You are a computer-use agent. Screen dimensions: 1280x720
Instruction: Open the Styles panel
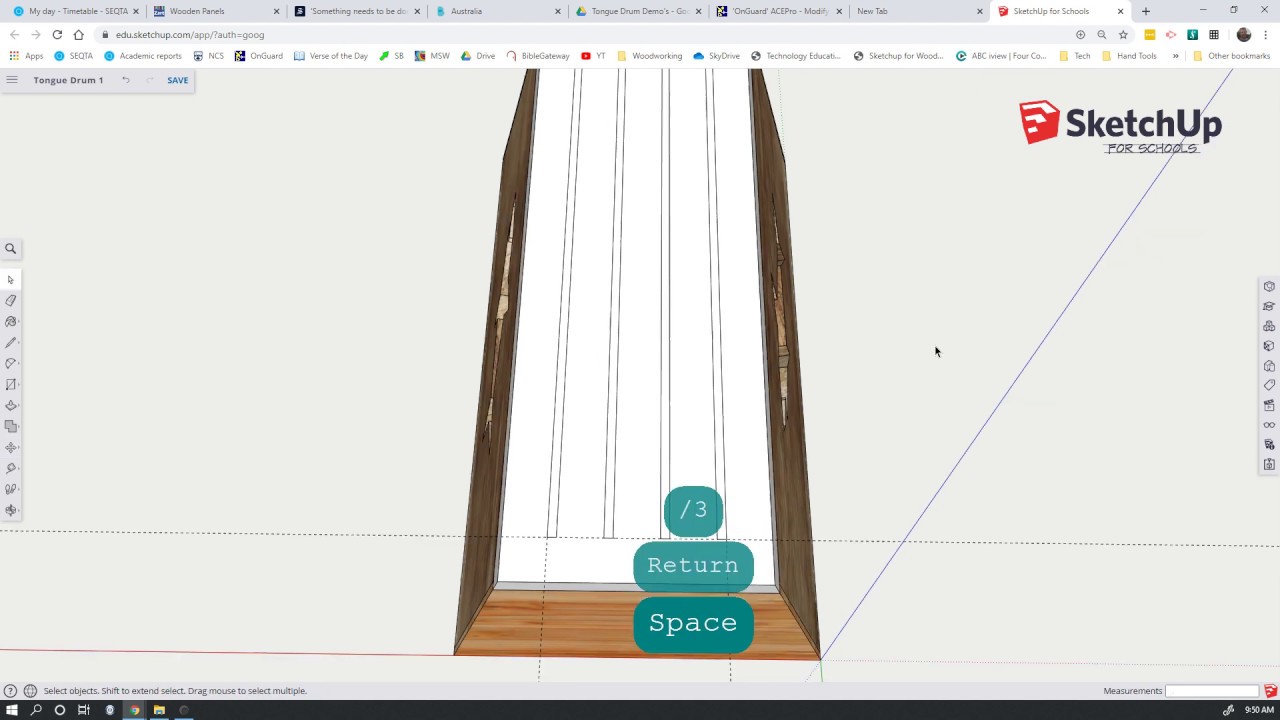pyautogui.click(x=1269, y=366)
